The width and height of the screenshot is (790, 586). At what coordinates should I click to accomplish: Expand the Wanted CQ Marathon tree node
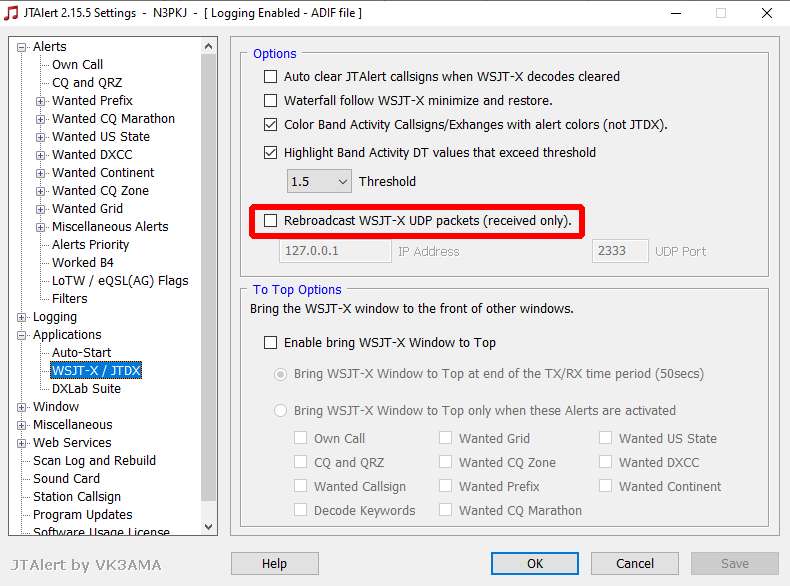click(x=40, y=119)
